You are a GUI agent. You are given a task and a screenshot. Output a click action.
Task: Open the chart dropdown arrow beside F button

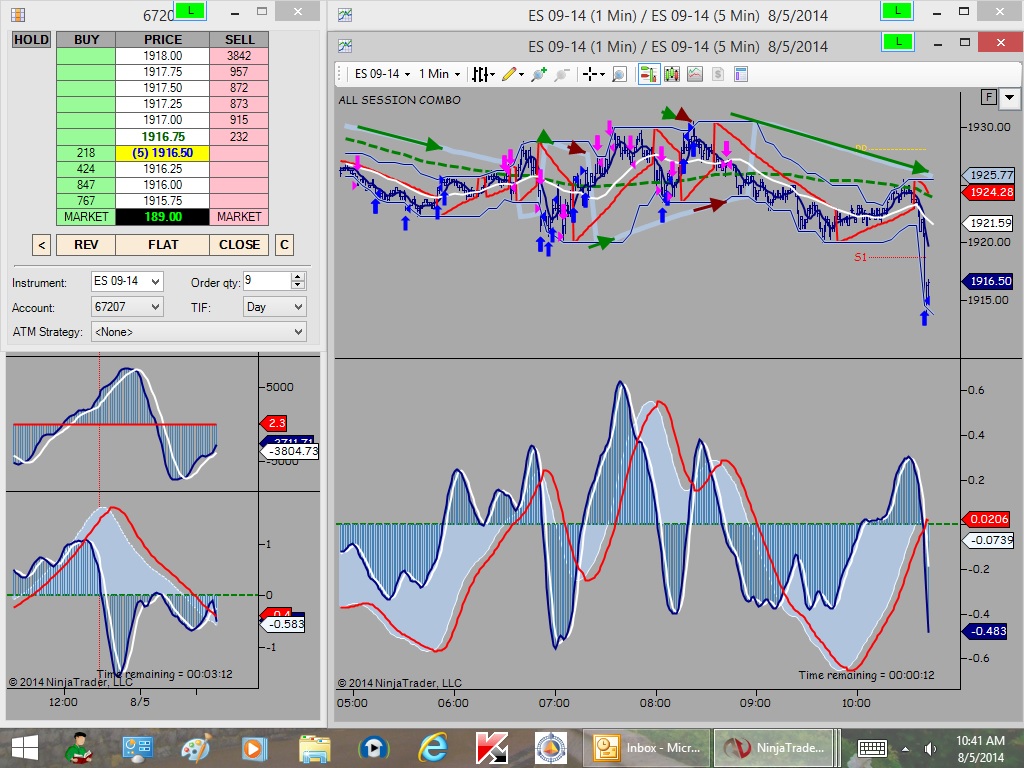pyautogui.click(x=1010, y=98)
